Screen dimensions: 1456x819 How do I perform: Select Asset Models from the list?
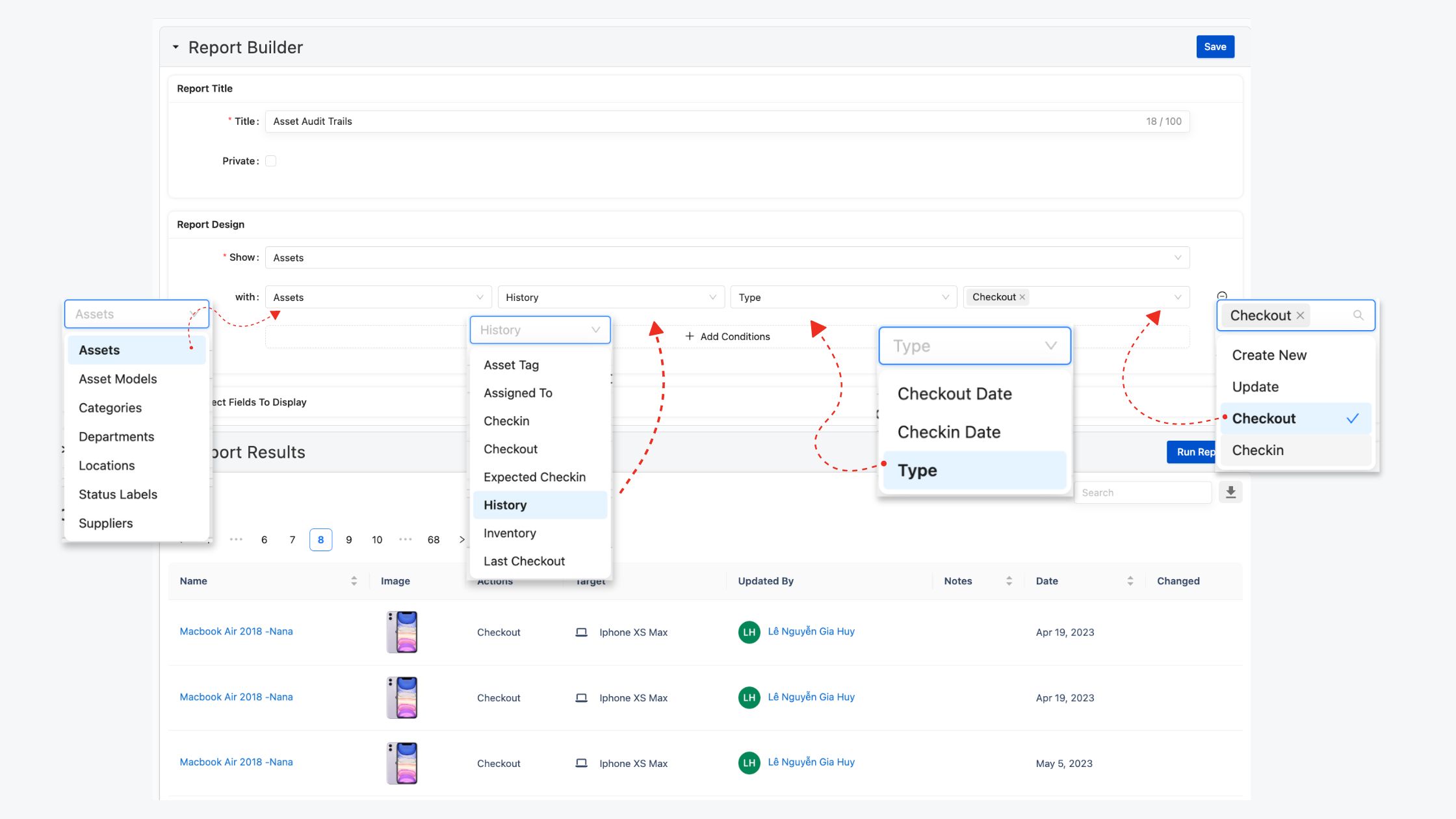[118, 379]
